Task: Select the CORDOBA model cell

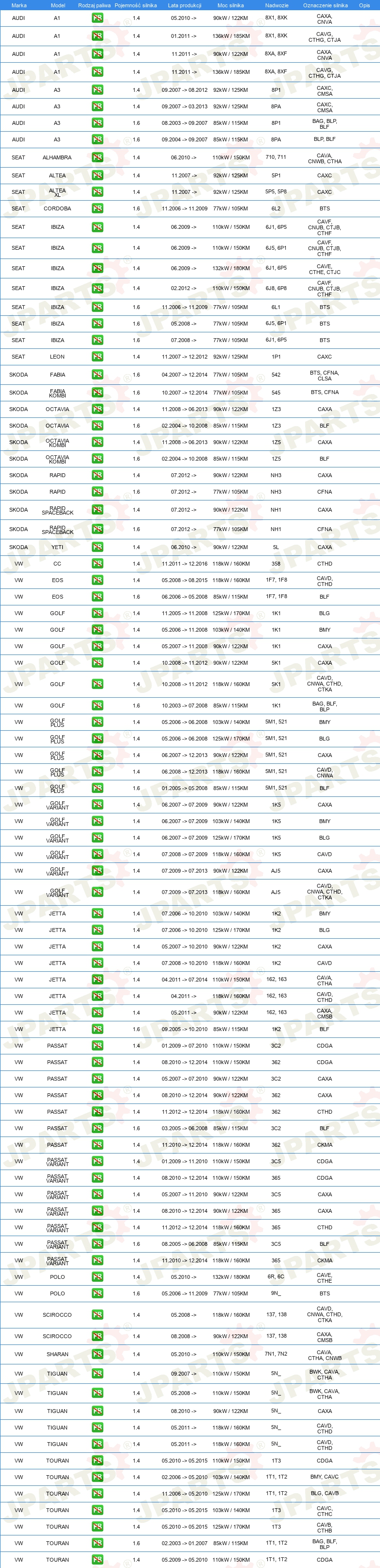Action: pos(57,208)
